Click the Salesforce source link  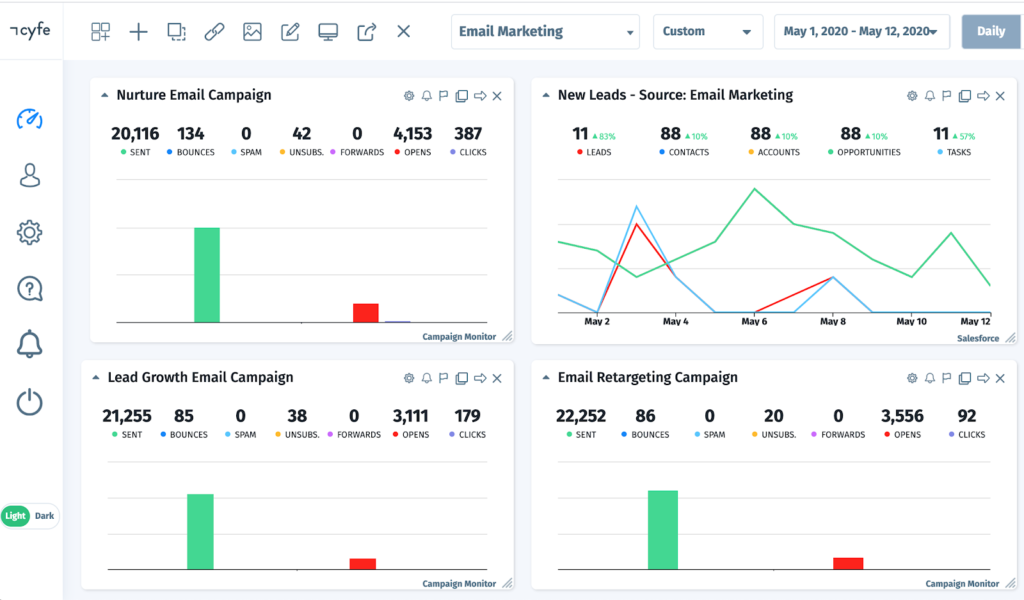(978, 338)
